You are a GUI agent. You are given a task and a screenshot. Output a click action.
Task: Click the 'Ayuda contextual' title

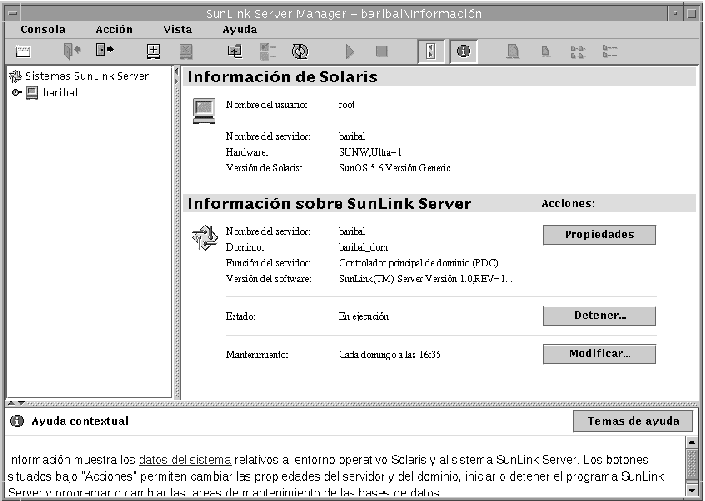(80, 421)
